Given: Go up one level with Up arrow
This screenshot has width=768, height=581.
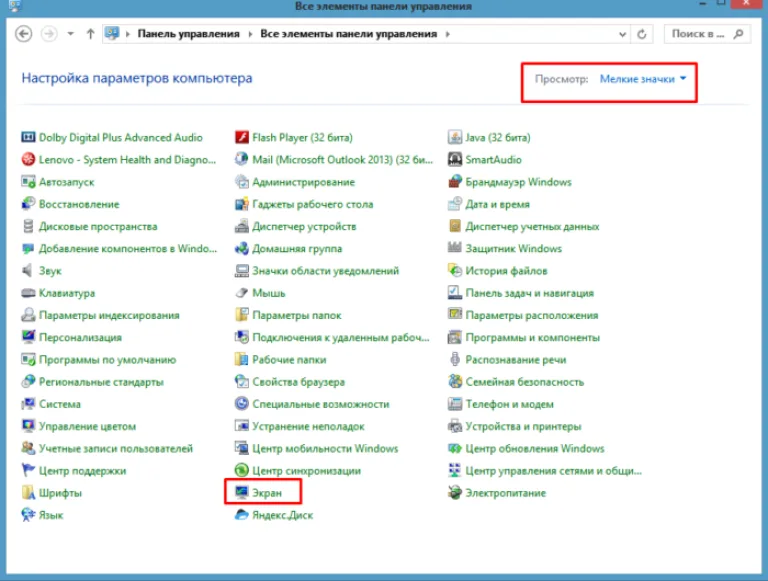Looking at the screenshot, I should [90, 34].
